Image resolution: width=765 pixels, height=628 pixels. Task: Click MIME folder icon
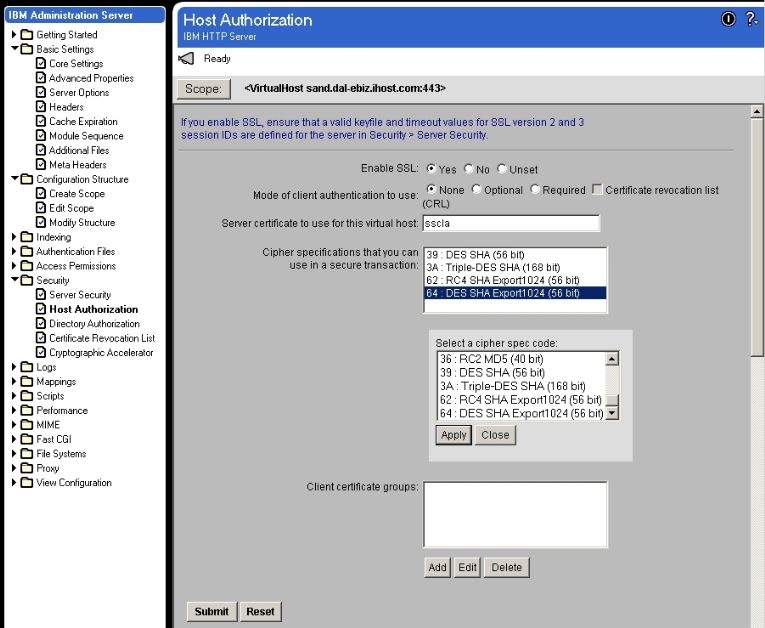(x=27, y=424)
